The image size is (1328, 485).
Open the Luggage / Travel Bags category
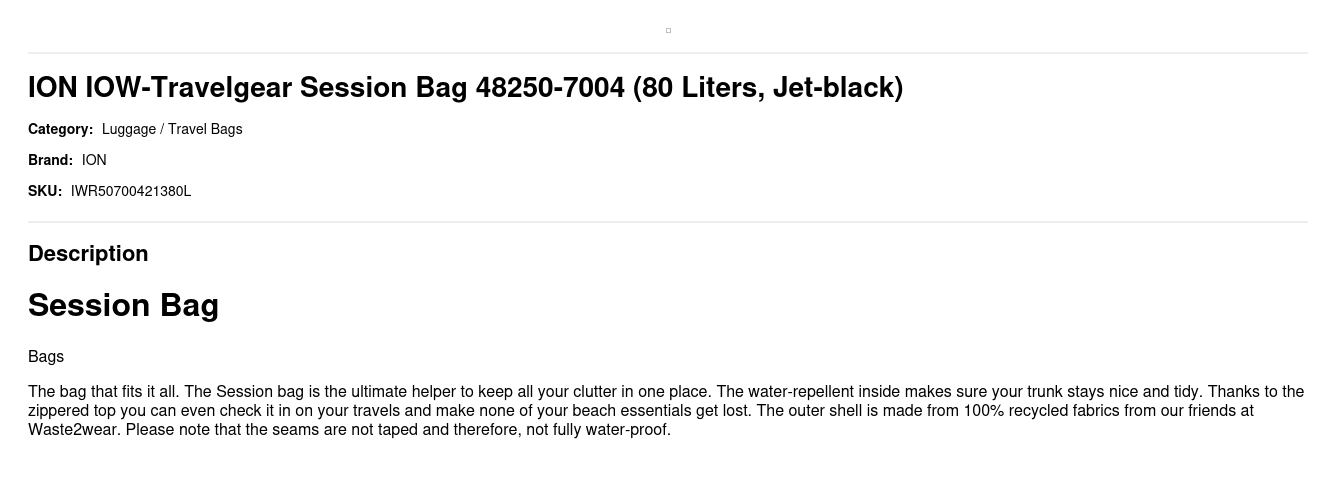click(x=172, y=129)
